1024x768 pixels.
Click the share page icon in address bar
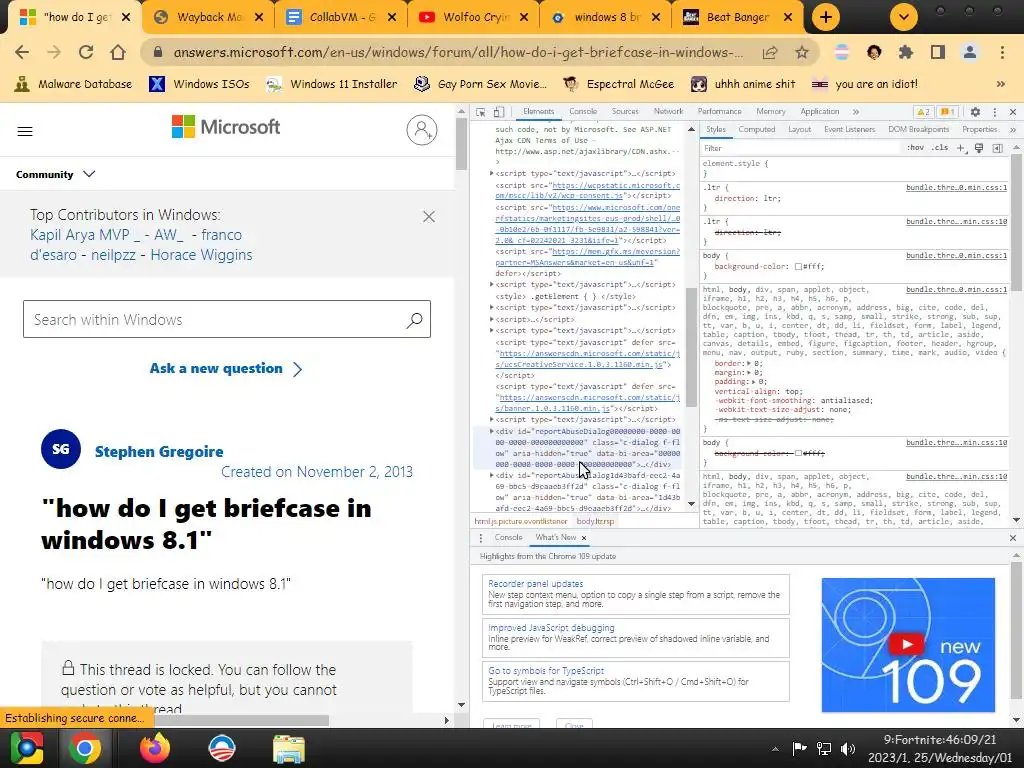coord(770,52)
